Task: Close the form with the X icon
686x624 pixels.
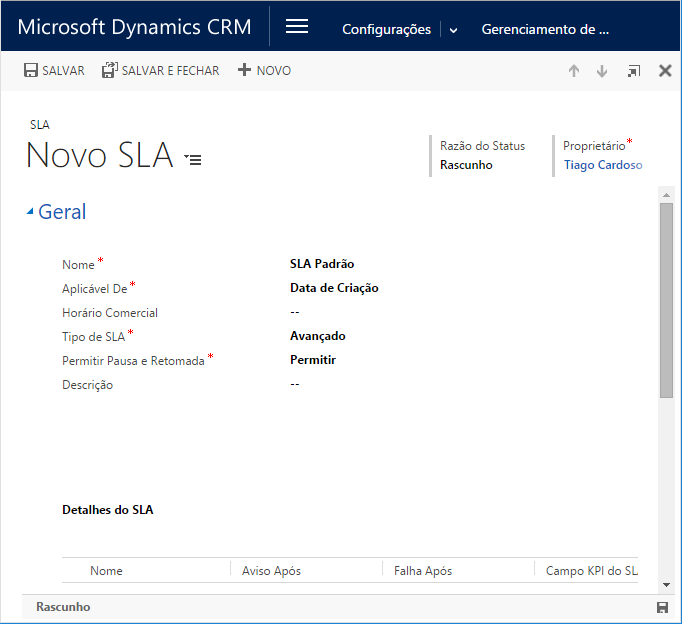Action: 665,71
